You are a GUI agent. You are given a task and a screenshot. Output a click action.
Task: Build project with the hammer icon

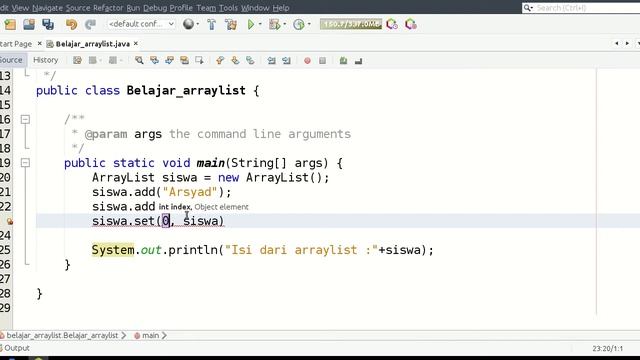(x=211, y=24)
